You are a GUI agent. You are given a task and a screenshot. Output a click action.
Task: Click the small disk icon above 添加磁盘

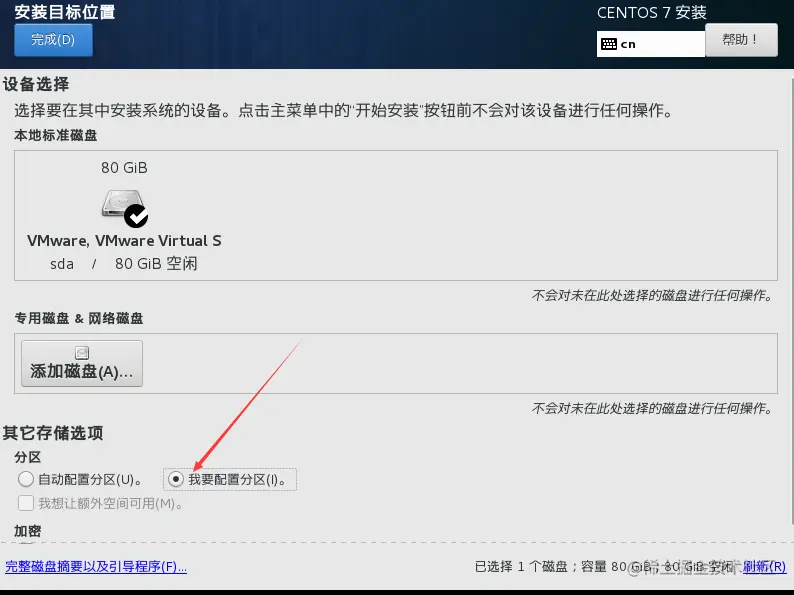click(x=82, y=352)
